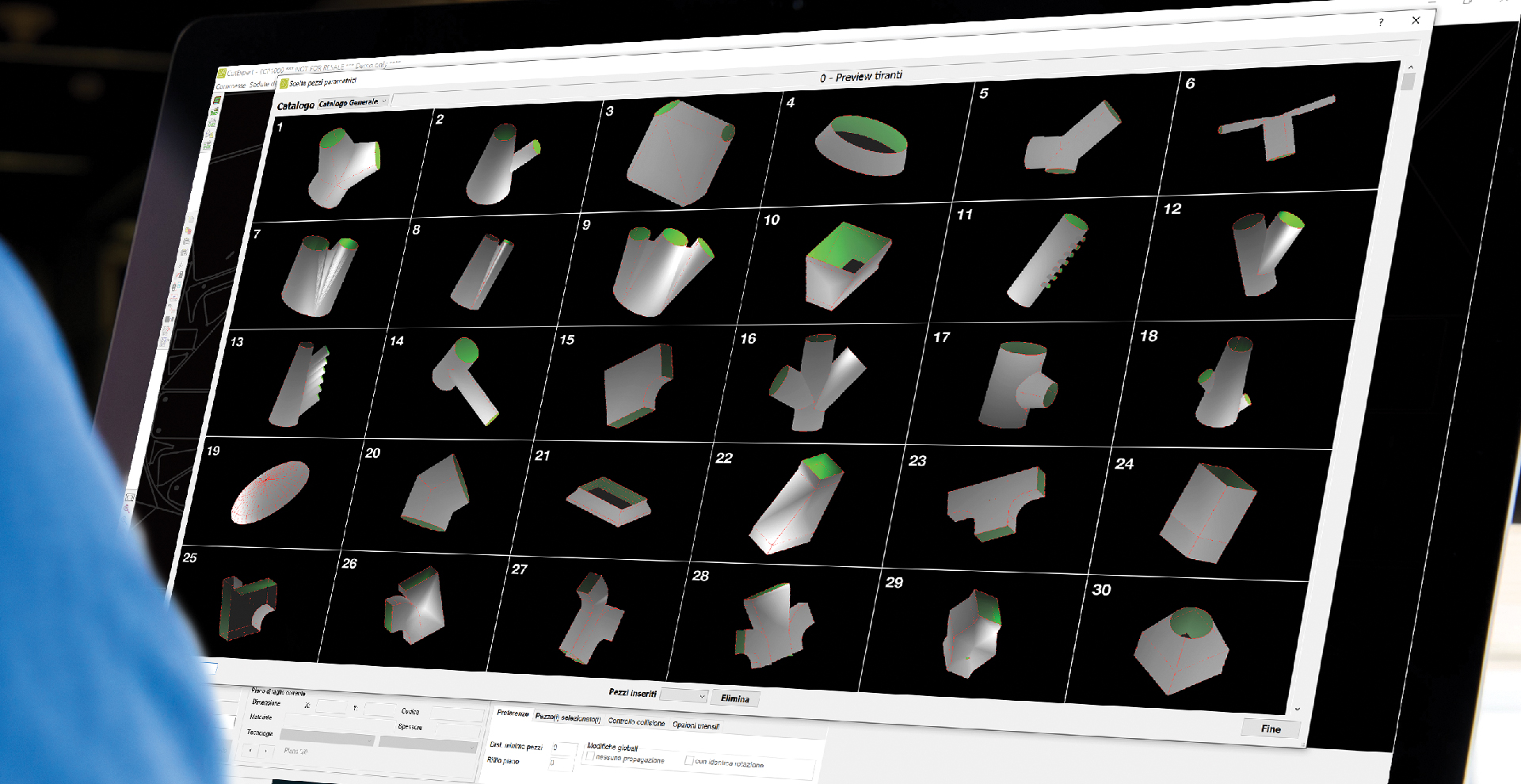Select piece 11 pipe with side nozzles
Image resolution: width=1521 pixels, height=784 pixels.
tap(1047, 261)
